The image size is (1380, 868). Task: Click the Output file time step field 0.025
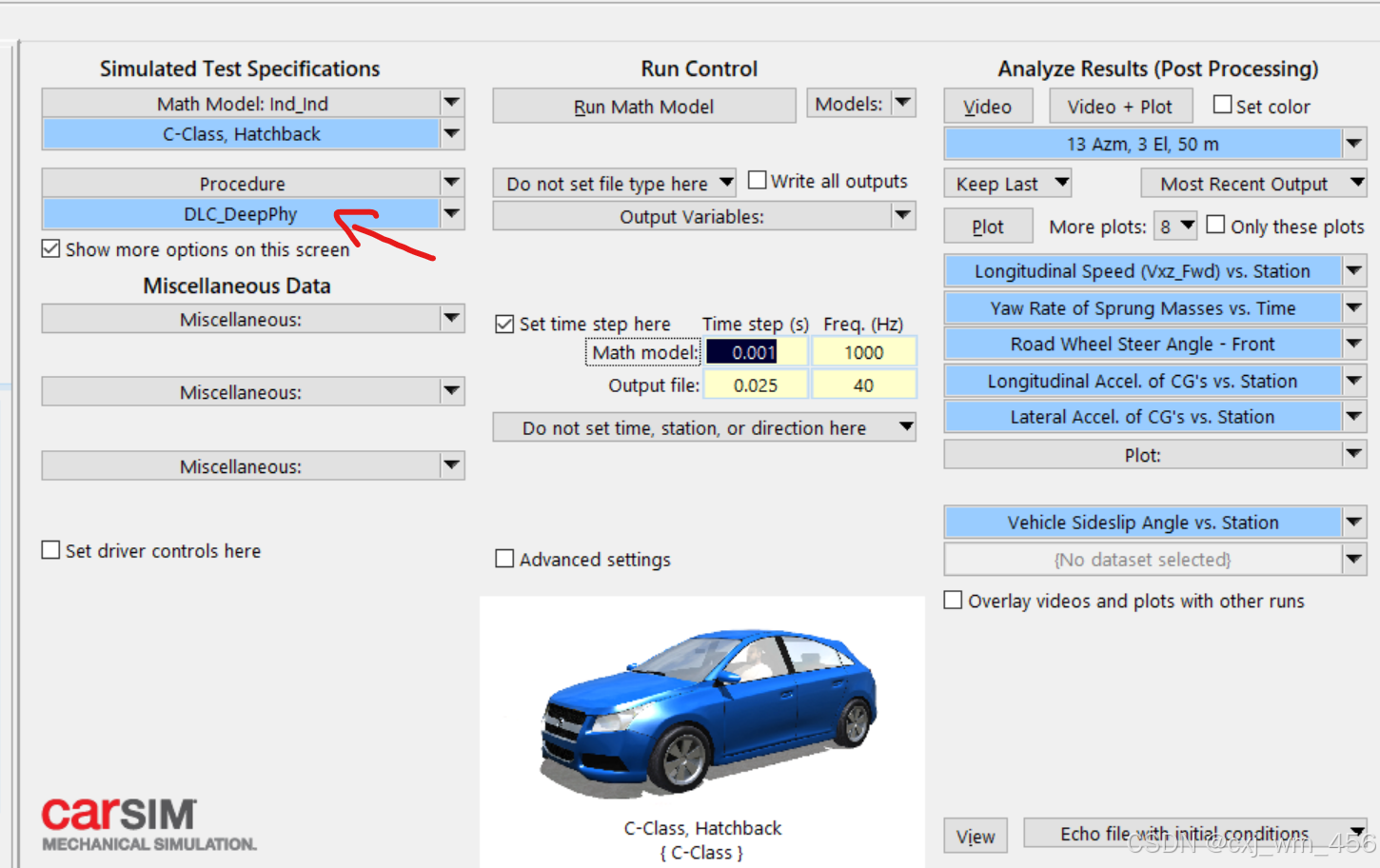pos(756,385)
